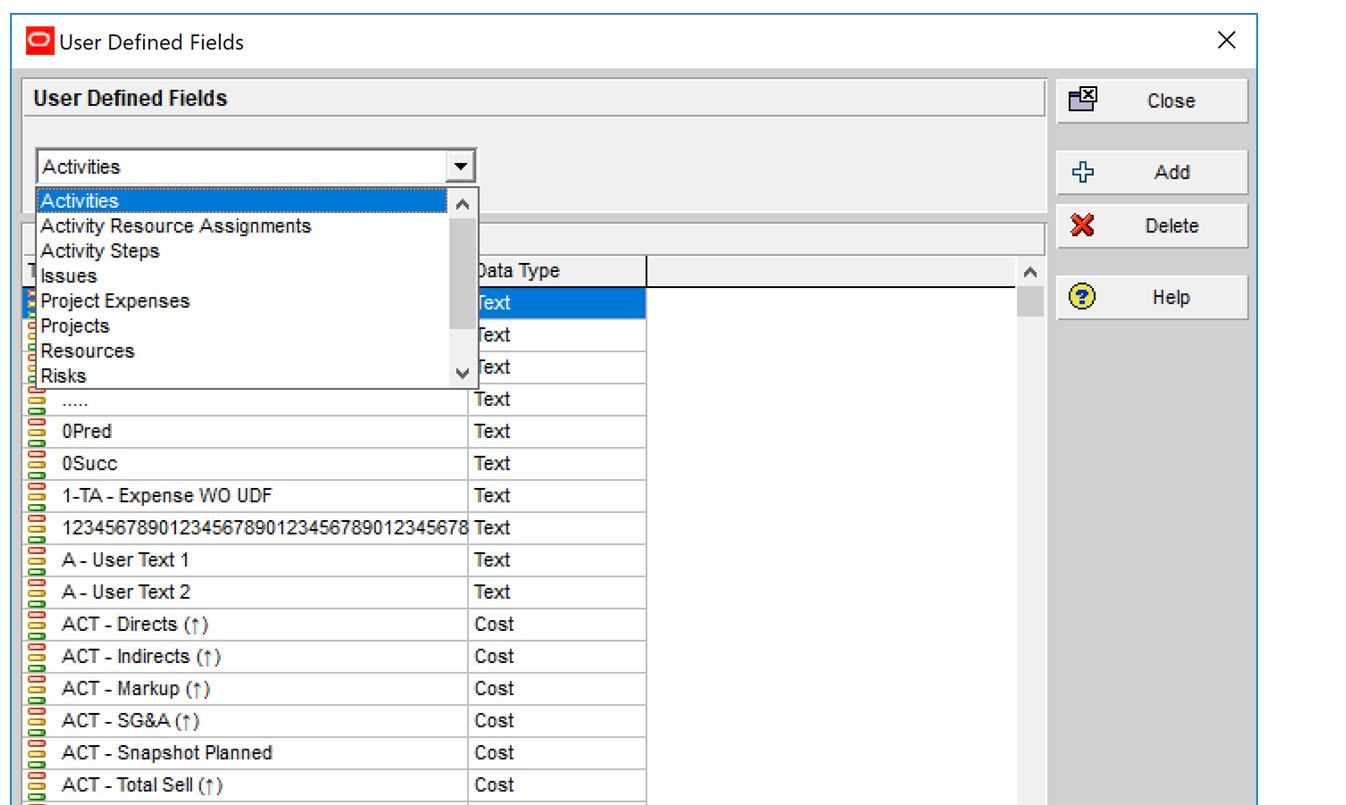The height and width of the screenshot is (805, 1346).
Task: Click the Oracle logo in title bar
Action: pyautogui.click(x=40, y=41)
